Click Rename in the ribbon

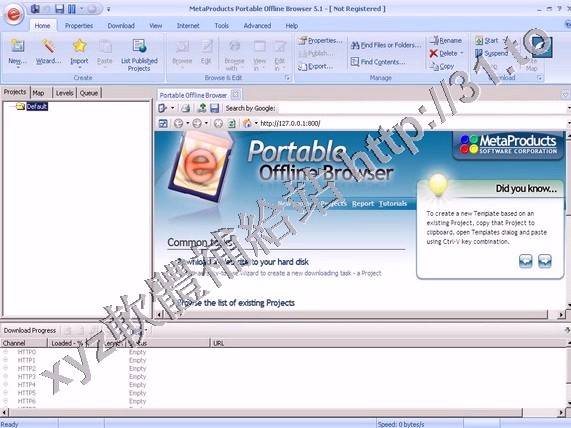[x=445, y=40]
